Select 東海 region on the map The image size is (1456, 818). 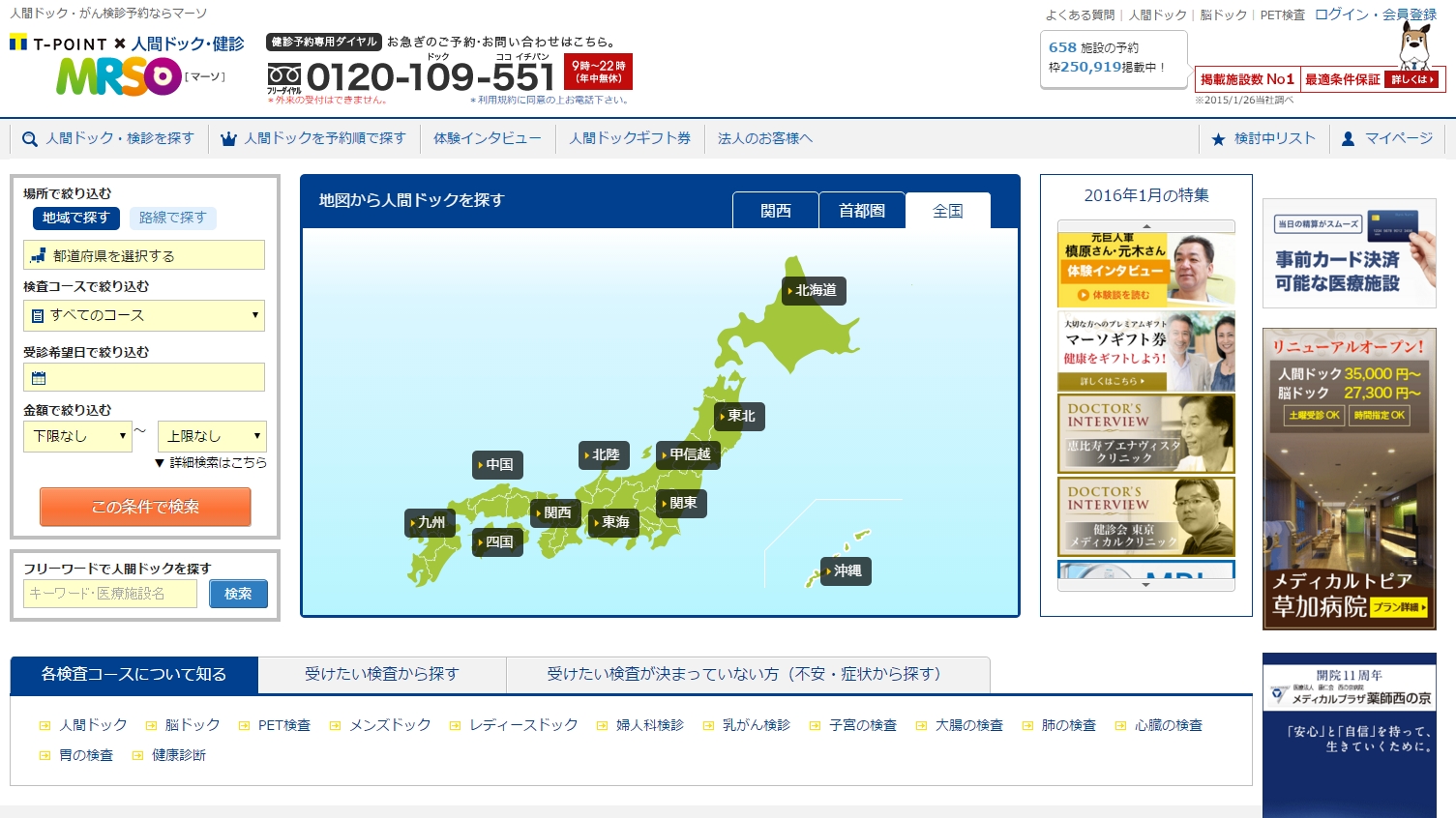614,522
